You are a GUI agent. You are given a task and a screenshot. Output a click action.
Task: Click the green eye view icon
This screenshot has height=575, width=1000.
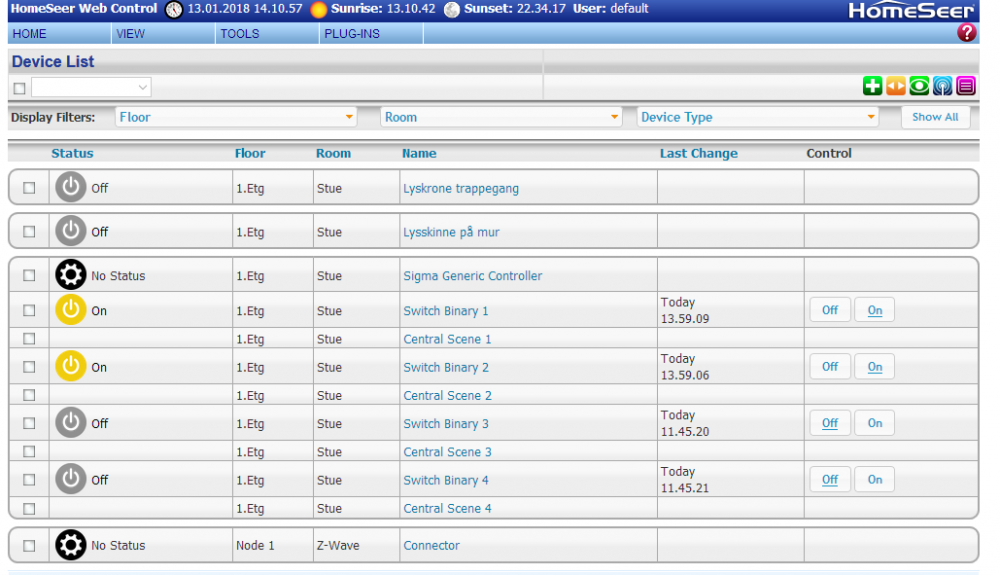point(919,87)
